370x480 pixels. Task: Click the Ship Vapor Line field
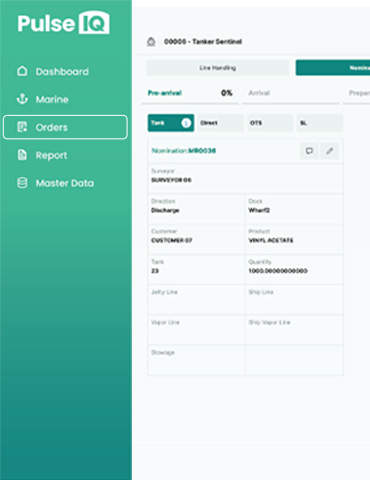pos(294,330)
